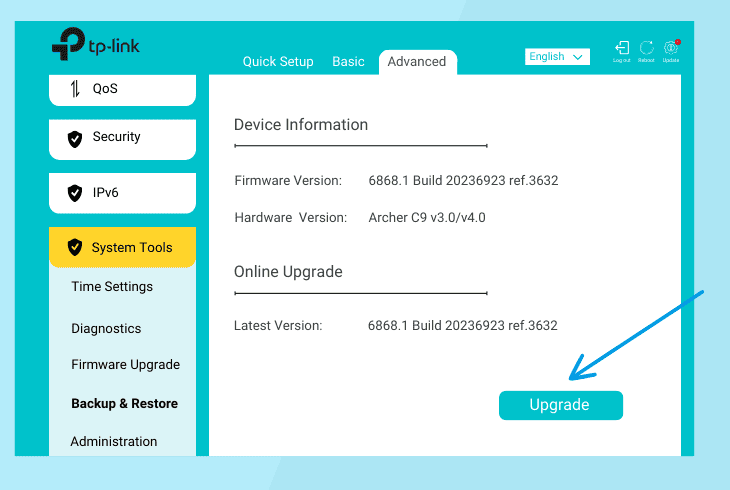This screenshot has width=730, height=490.
Task: Open Backup & Restore page
Action: 124,403
